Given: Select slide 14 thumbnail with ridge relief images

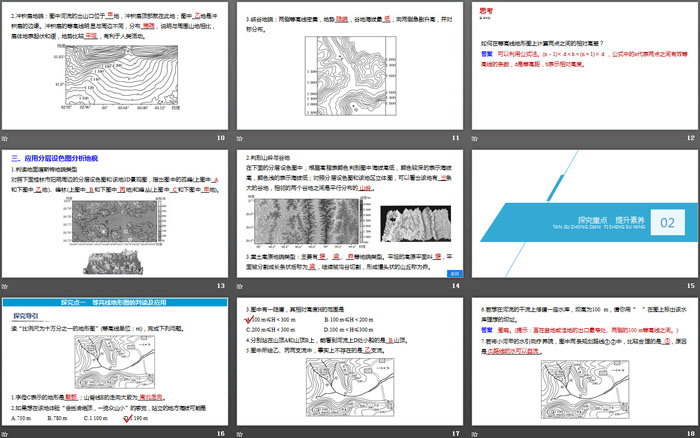Looking at the screenshot, I should pos(350,213).
